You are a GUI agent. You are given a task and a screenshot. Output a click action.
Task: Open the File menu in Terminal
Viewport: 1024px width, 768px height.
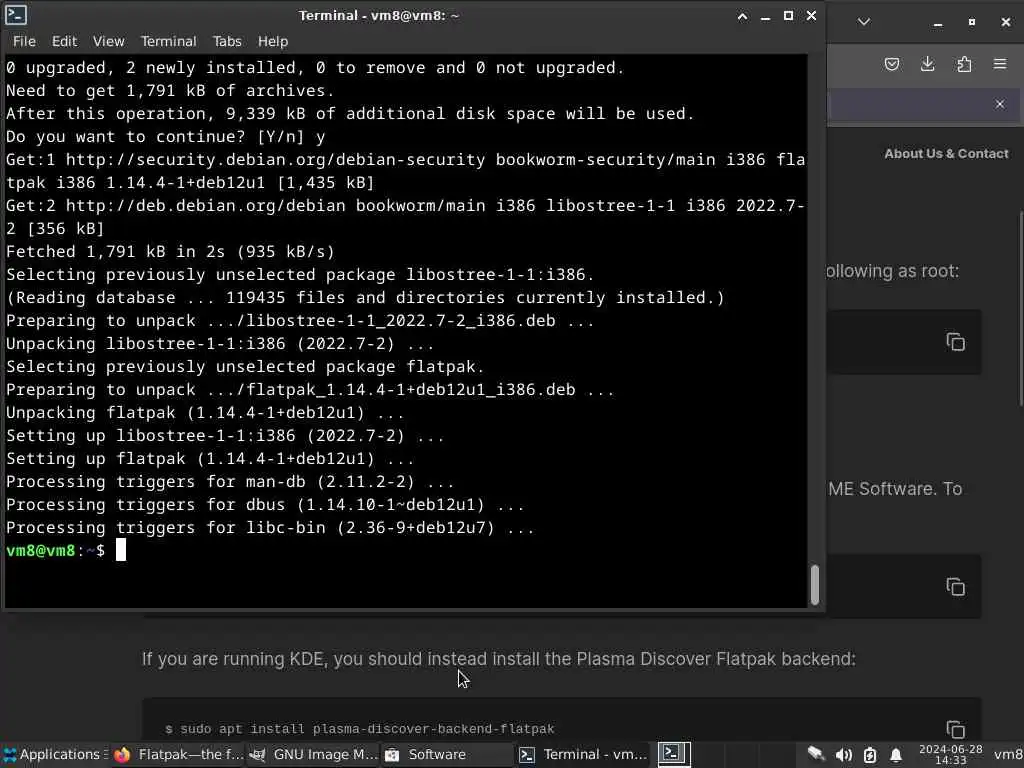coord(24,41)
